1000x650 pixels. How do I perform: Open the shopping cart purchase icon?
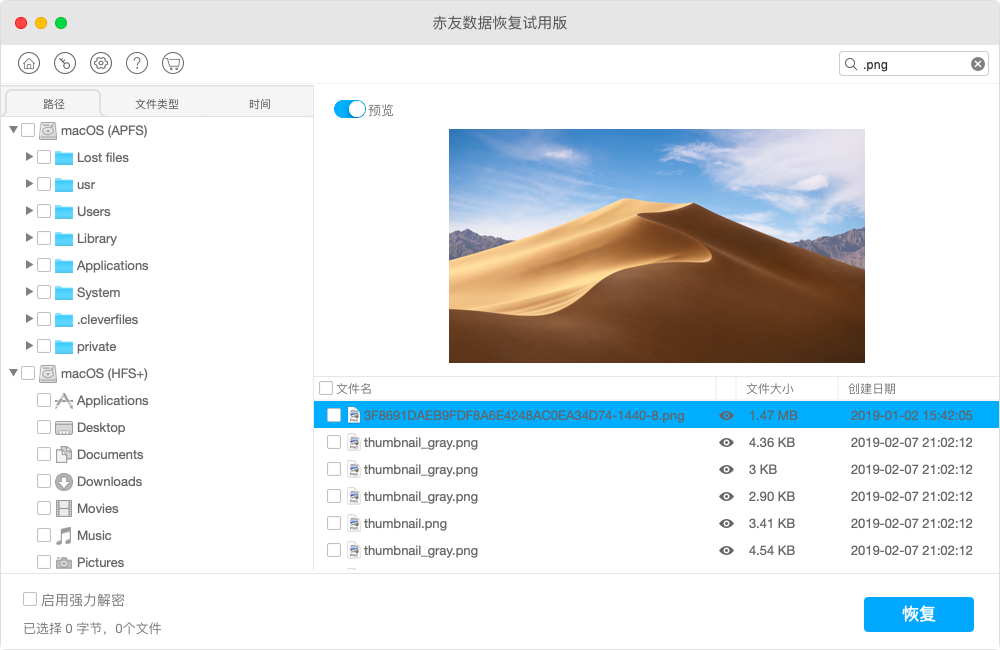tap(173, 63)
